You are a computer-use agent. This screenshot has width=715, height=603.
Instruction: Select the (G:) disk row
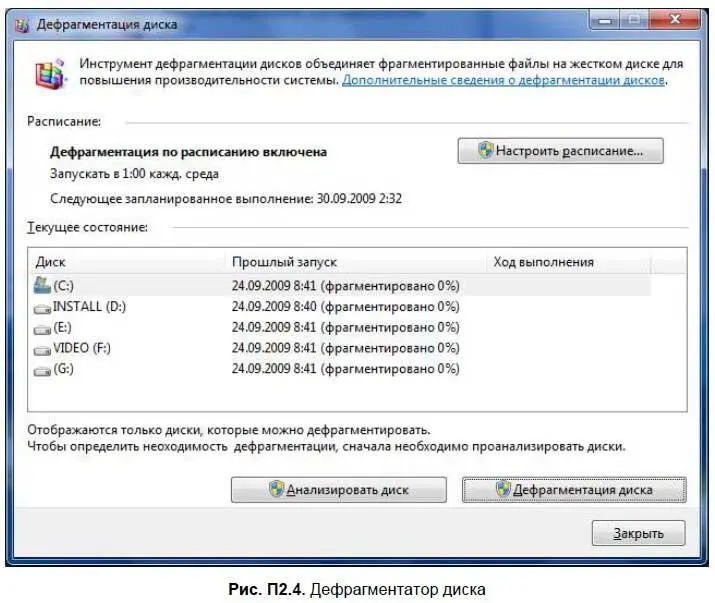click(341, 369)
